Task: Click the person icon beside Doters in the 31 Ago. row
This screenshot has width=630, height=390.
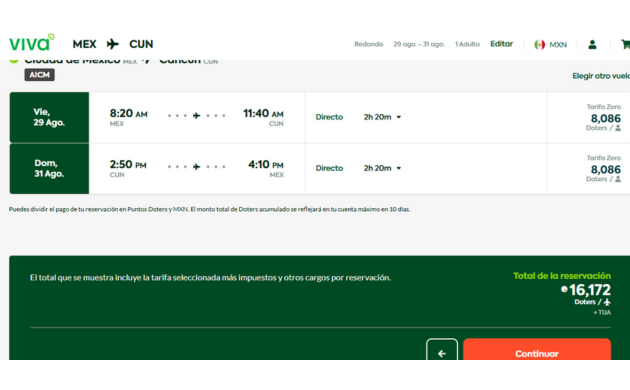Action: [x=618, y=179]
